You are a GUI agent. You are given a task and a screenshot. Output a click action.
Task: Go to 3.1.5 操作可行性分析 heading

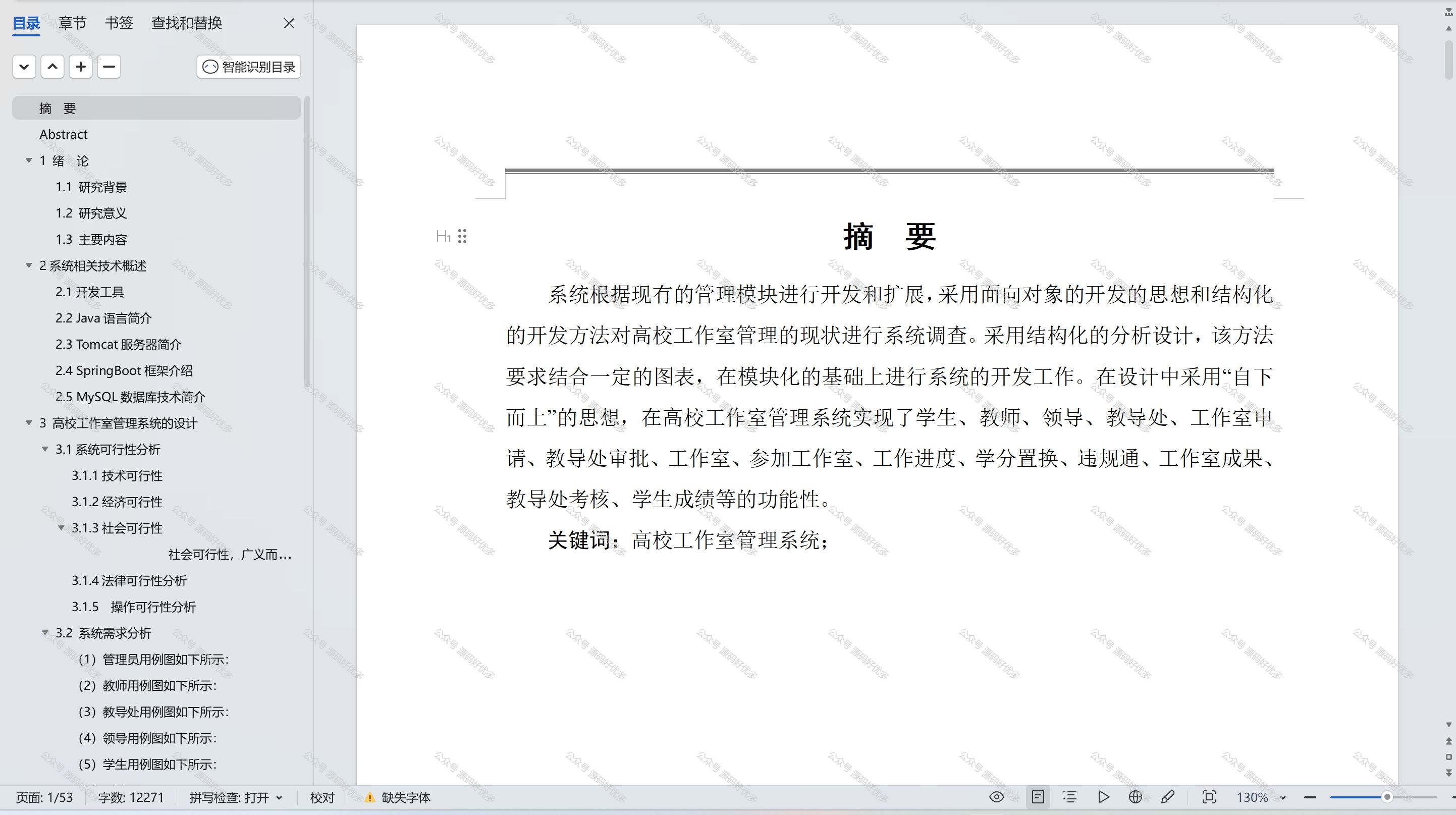pyautogui.click(x=133, y=607)
